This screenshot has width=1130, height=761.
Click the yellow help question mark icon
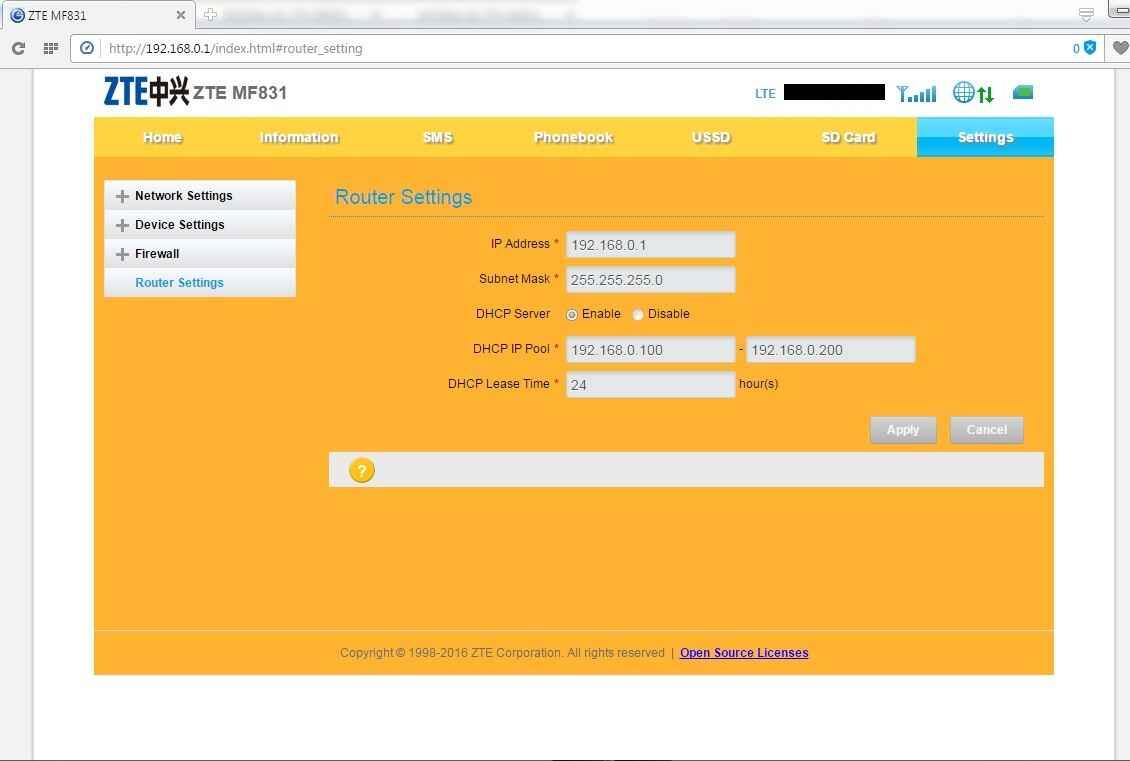pos(362,471)
